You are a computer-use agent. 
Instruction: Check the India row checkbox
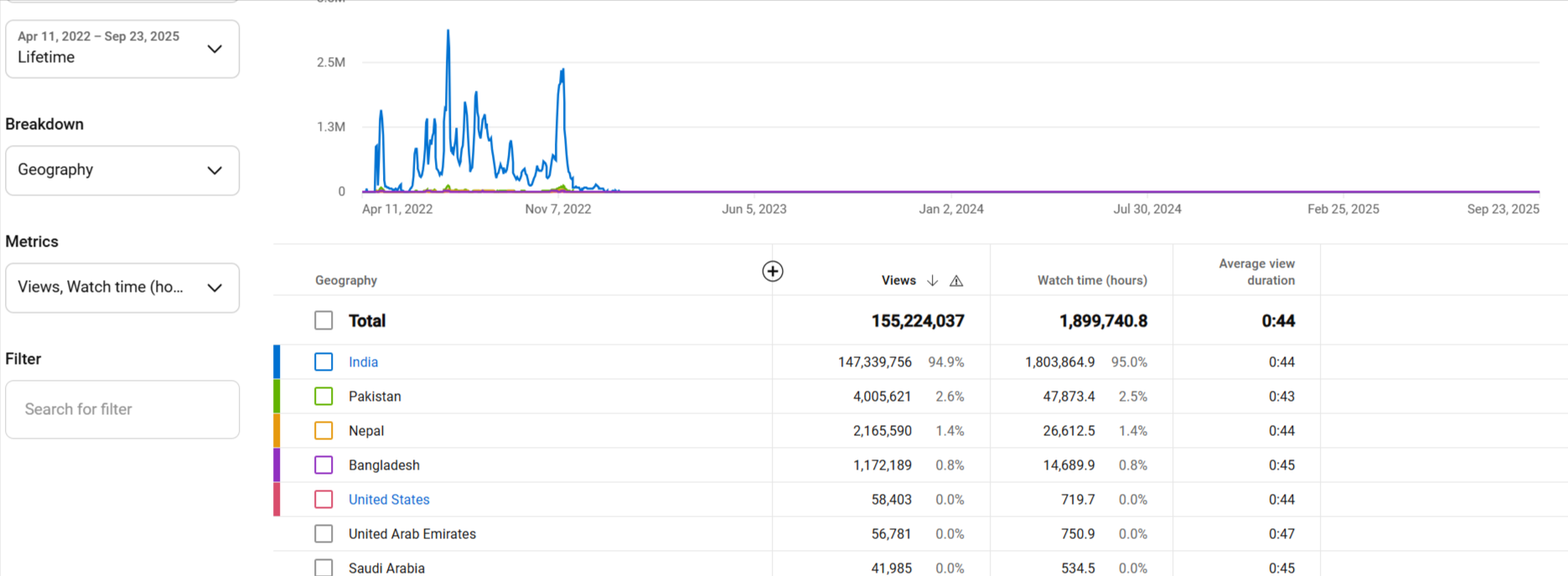tap(323, 362)
